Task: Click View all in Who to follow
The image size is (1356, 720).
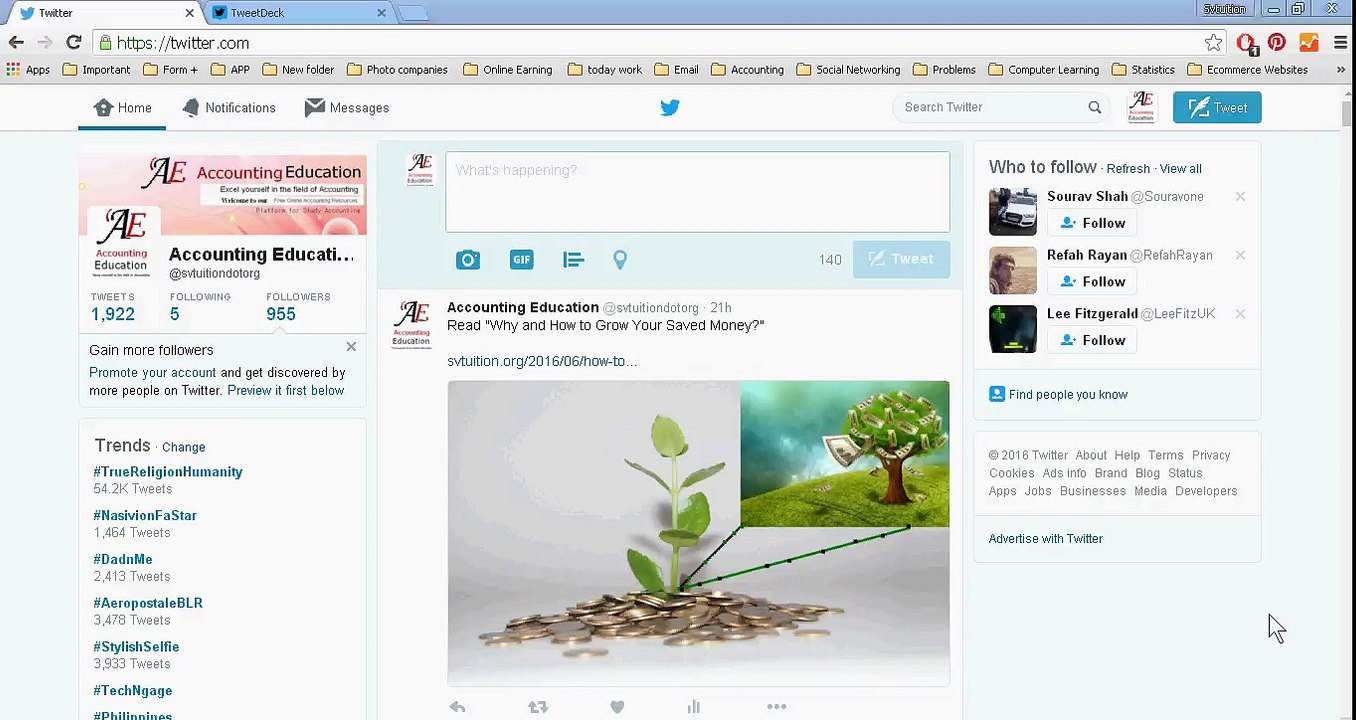Action: point(1180,169)
